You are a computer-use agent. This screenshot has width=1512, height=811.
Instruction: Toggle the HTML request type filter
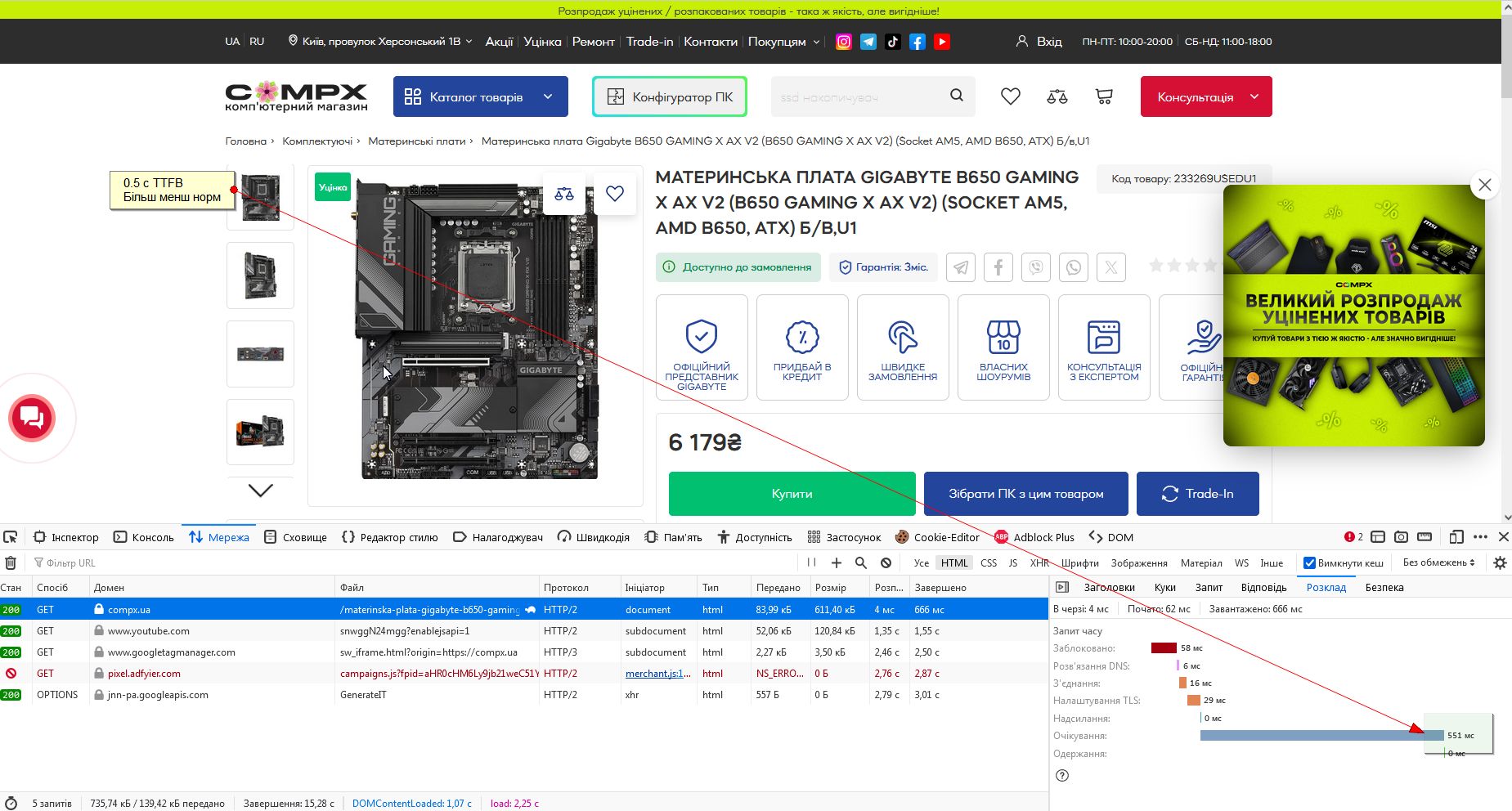[x=953, y=562]
